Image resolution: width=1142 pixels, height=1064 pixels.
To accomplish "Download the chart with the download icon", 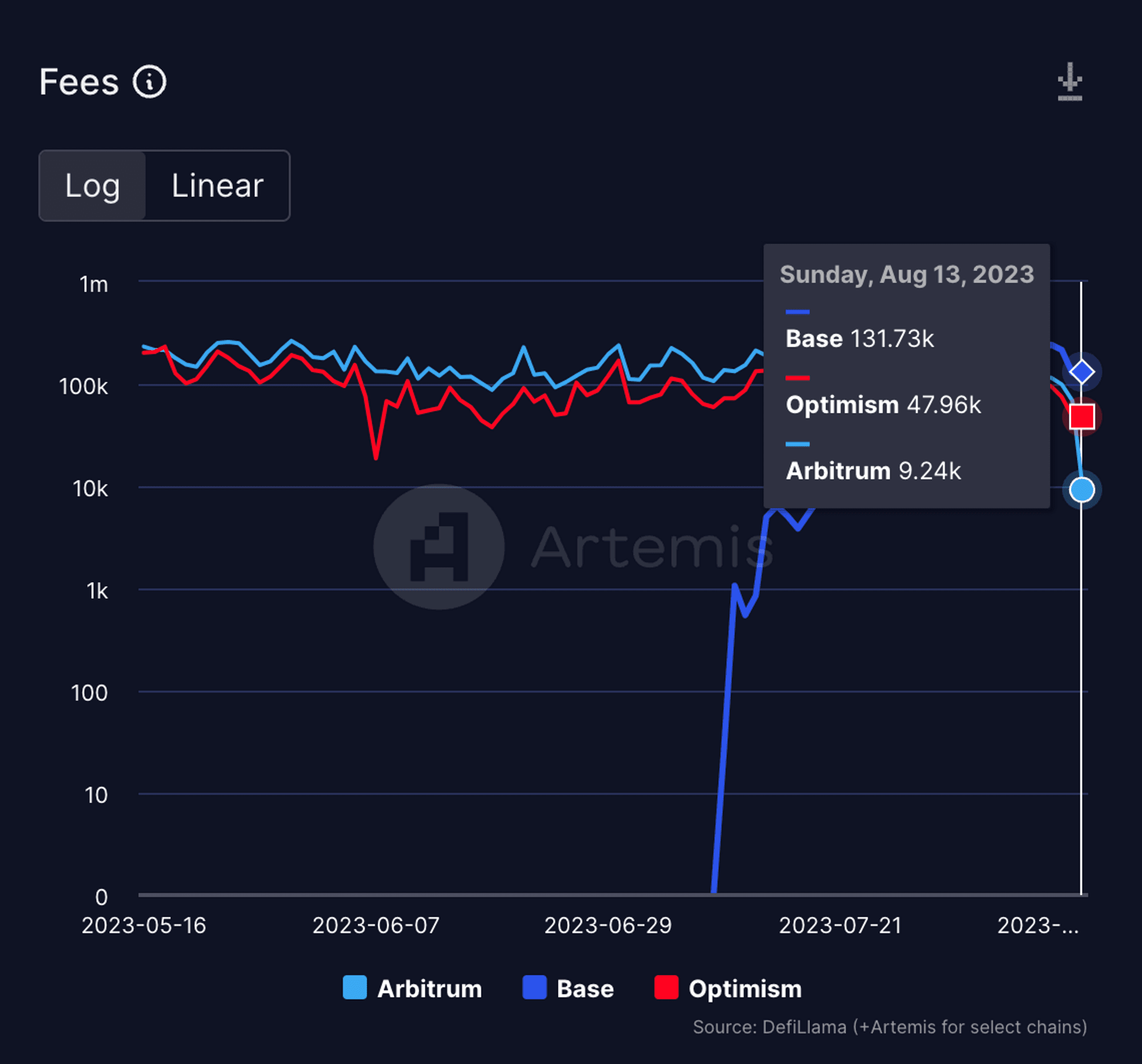I will 1069,83.
